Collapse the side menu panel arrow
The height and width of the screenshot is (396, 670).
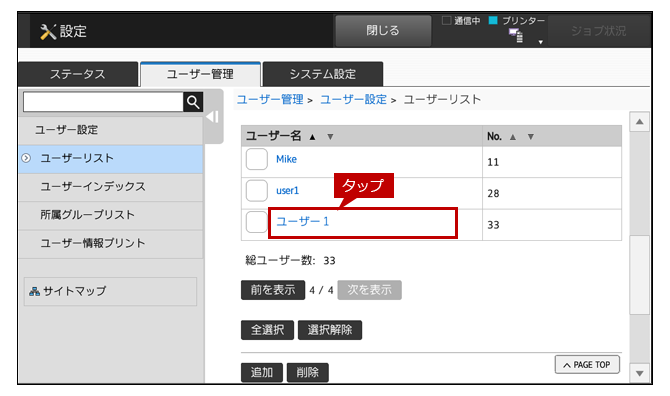(x=212, y=117)
